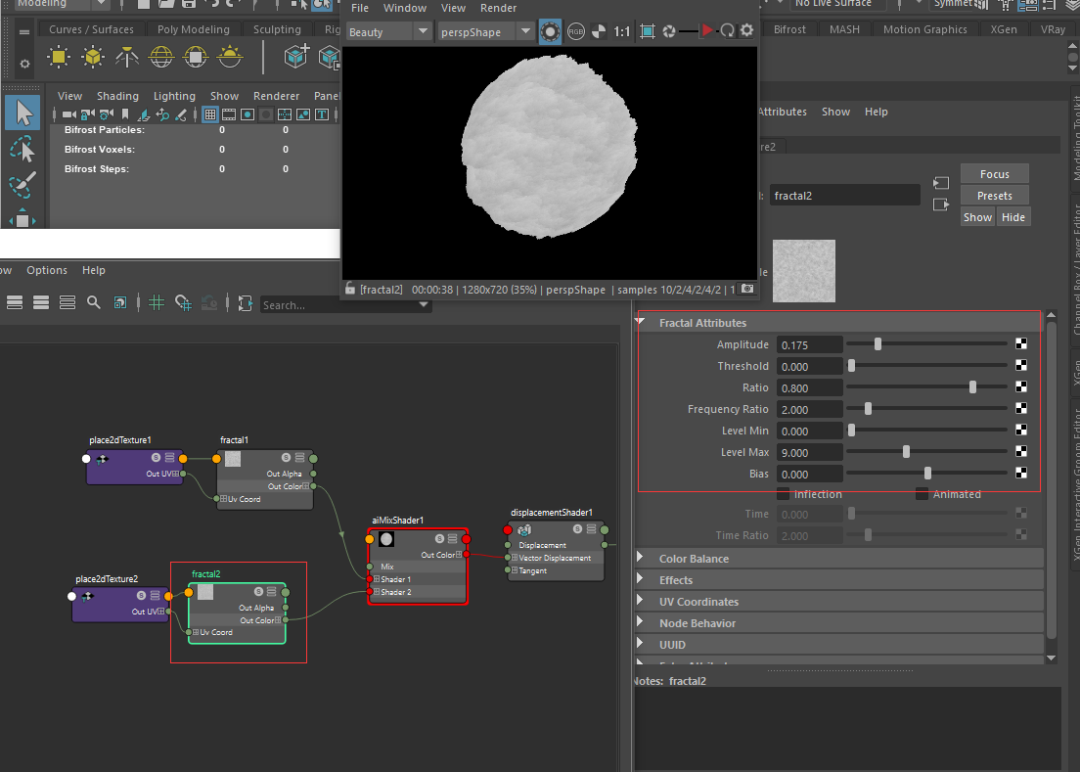Screen dimensions: 1080x772
Task: Adjust the Amplitude slider handle
Action: click(x=878, y=345)
